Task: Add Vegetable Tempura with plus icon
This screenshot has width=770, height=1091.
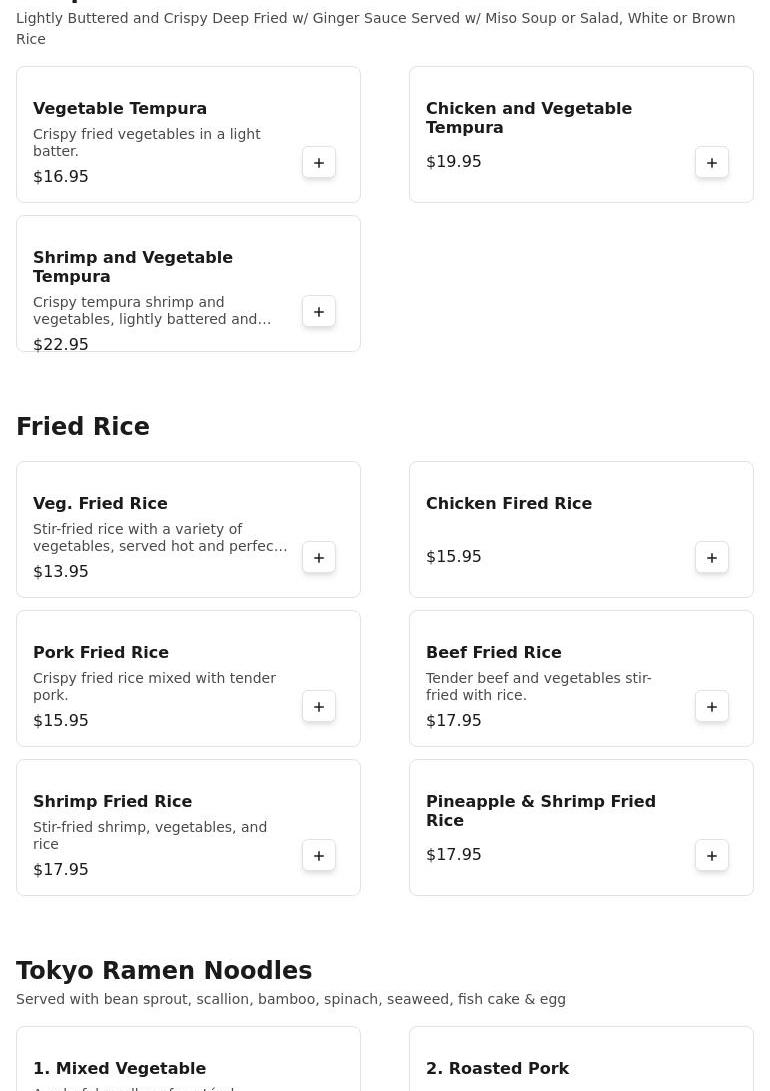Action: click(319, 163)
